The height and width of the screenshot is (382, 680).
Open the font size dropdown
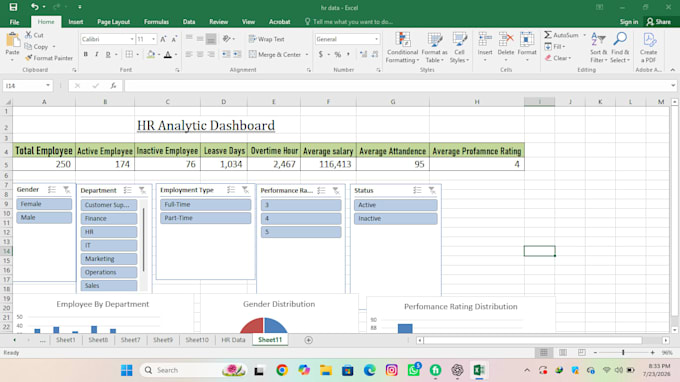(153, 39)
